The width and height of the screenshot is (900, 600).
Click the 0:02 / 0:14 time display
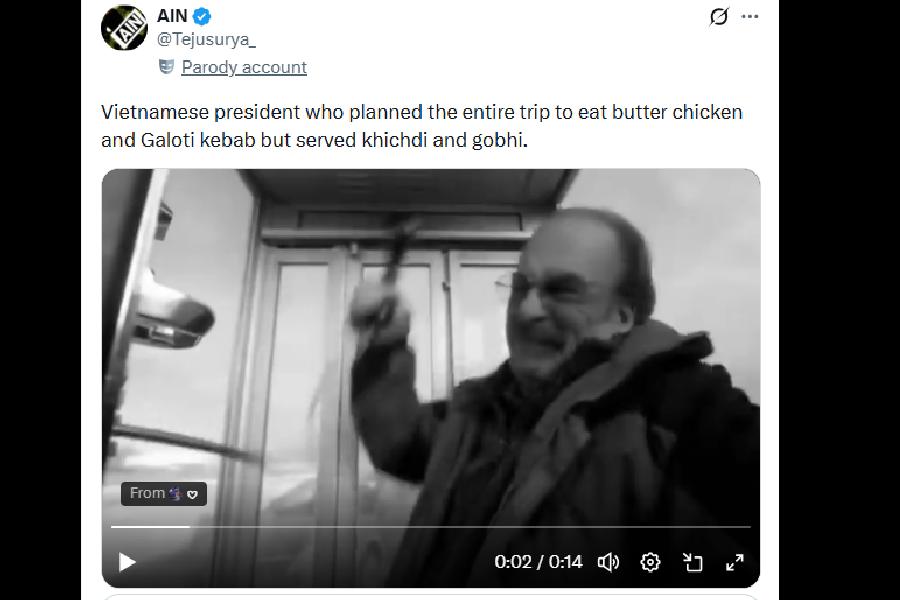coord(538,562)
